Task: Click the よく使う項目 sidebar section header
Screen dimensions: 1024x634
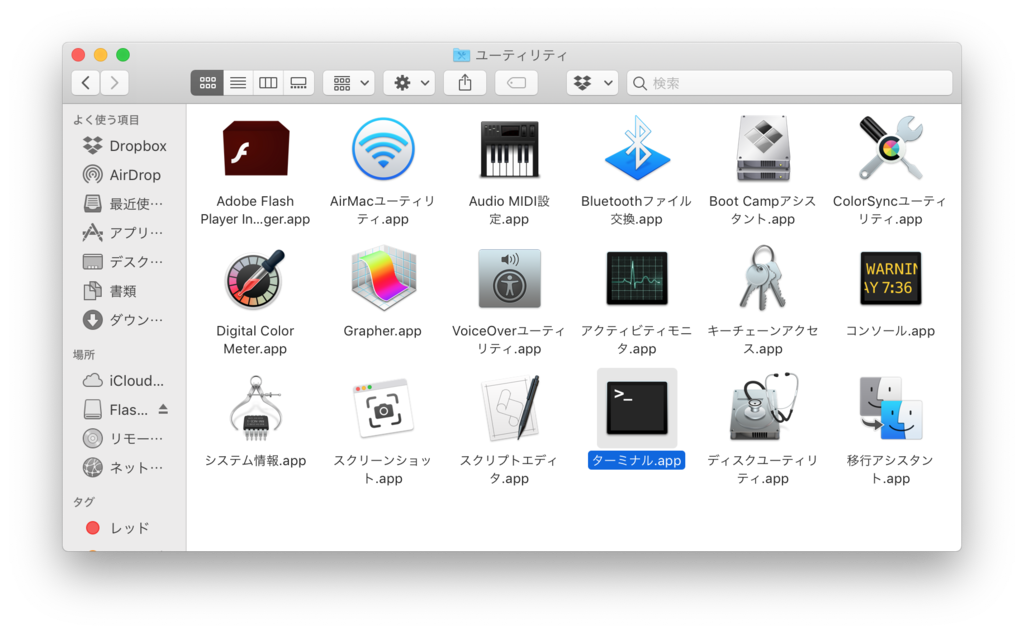Action: click(x=106, y=119)
